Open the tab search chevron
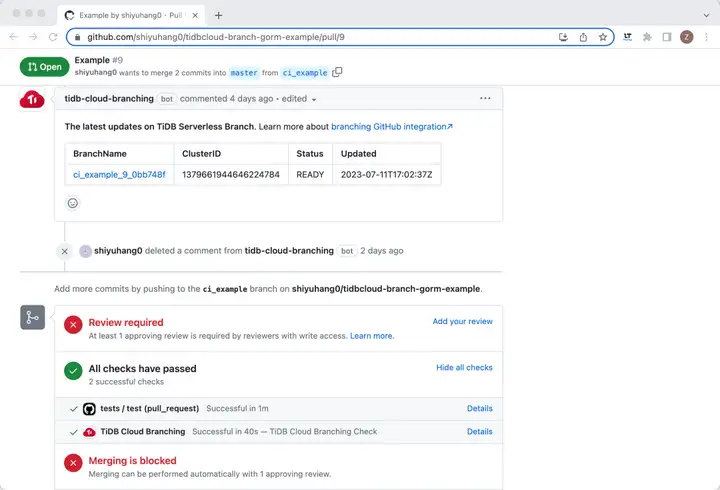The width and height of the screenshot is (720, 490). 706,15
